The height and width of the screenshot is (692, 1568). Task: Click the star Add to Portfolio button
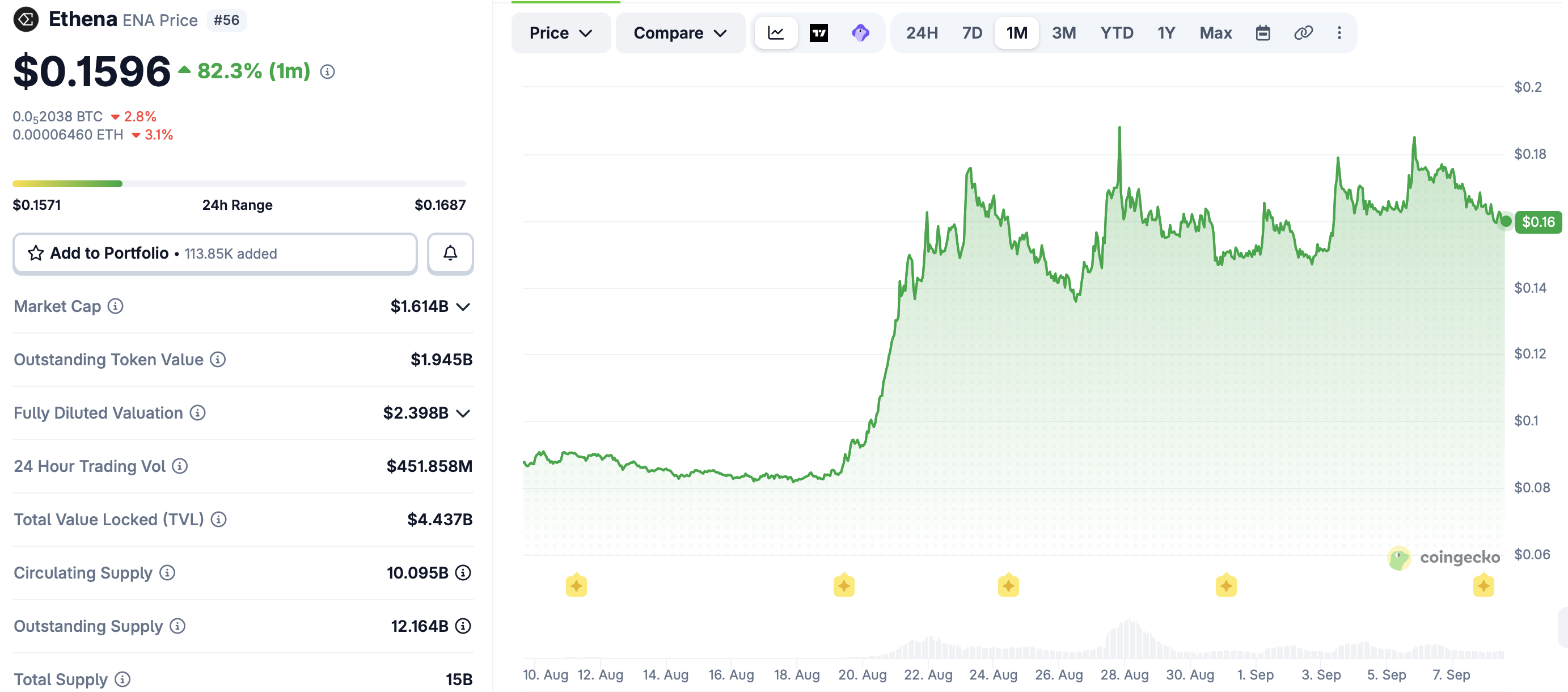pos(215,253)
